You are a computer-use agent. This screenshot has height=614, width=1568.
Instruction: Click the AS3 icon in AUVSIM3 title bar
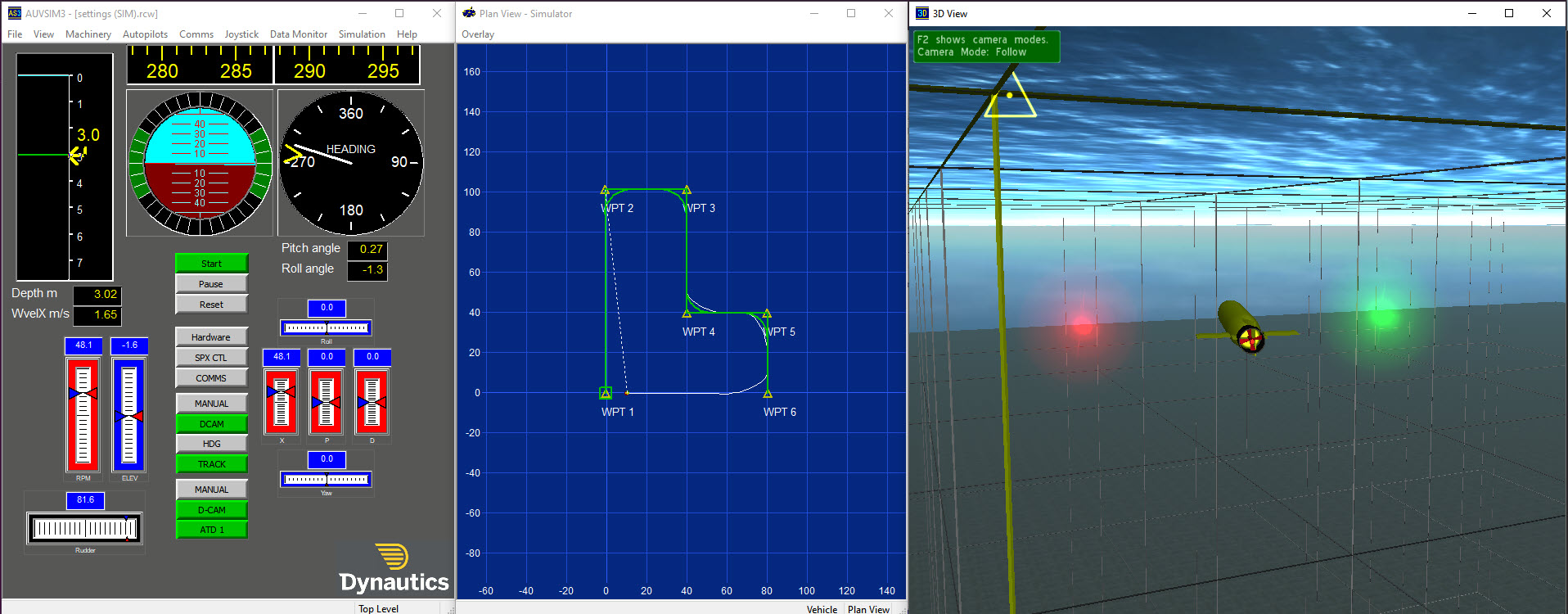14,13
